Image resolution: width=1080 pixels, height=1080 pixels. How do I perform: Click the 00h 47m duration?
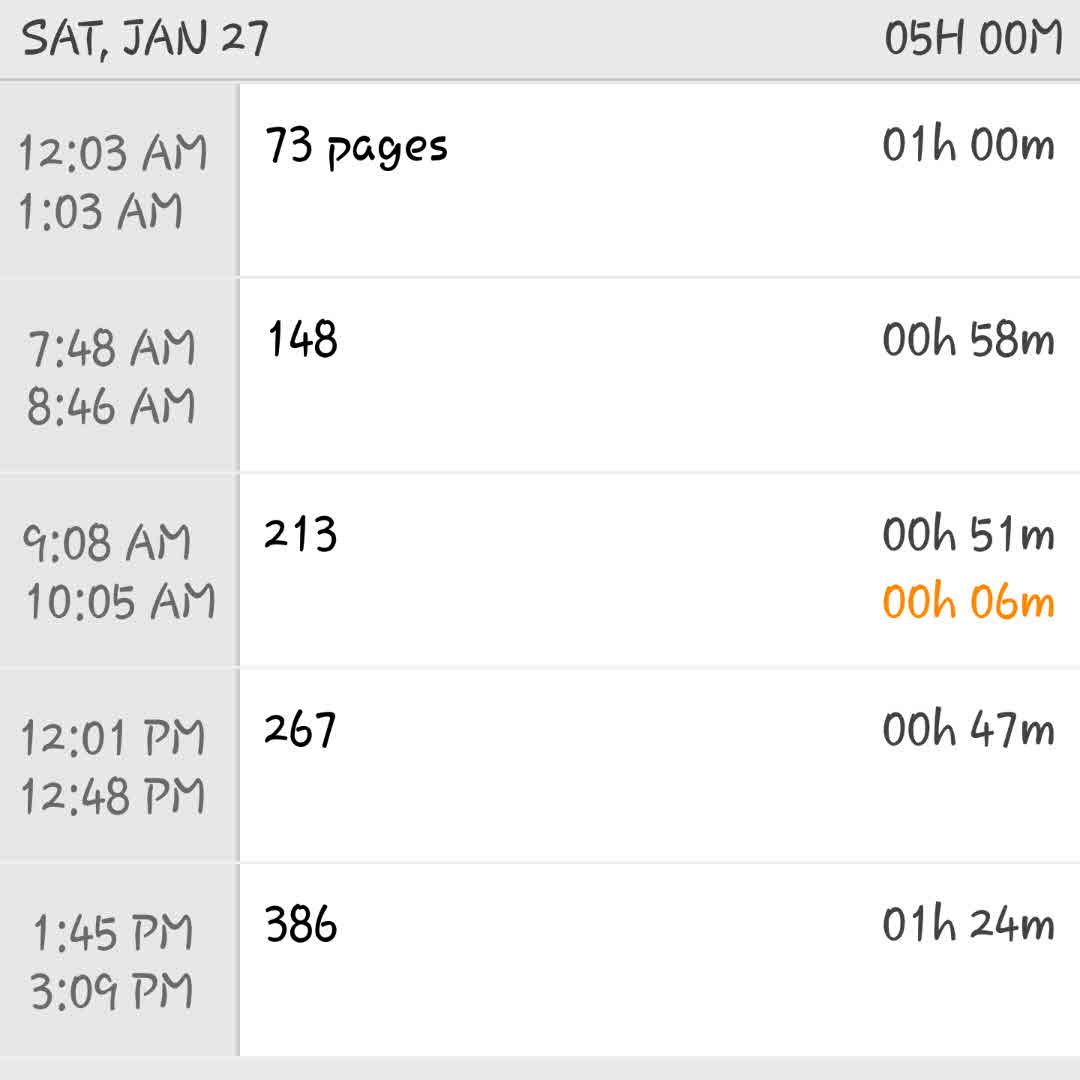click(x=968, y=730)
